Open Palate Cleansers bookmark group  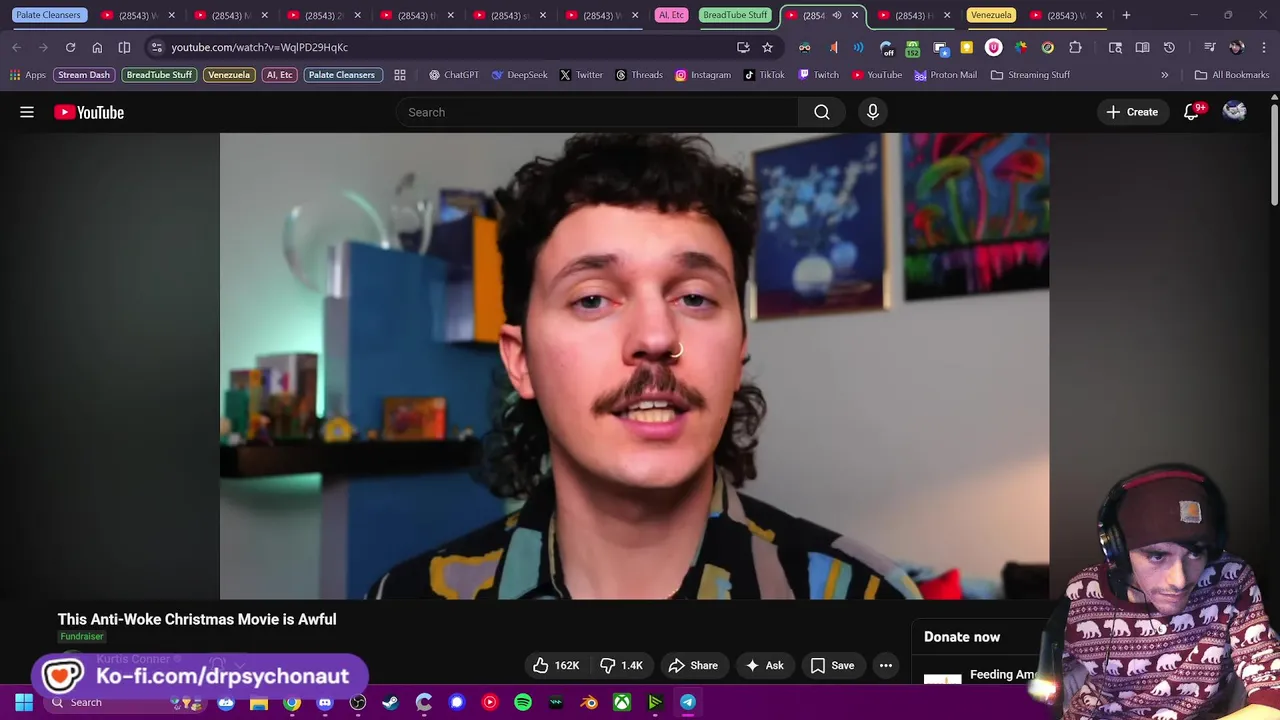342,75
